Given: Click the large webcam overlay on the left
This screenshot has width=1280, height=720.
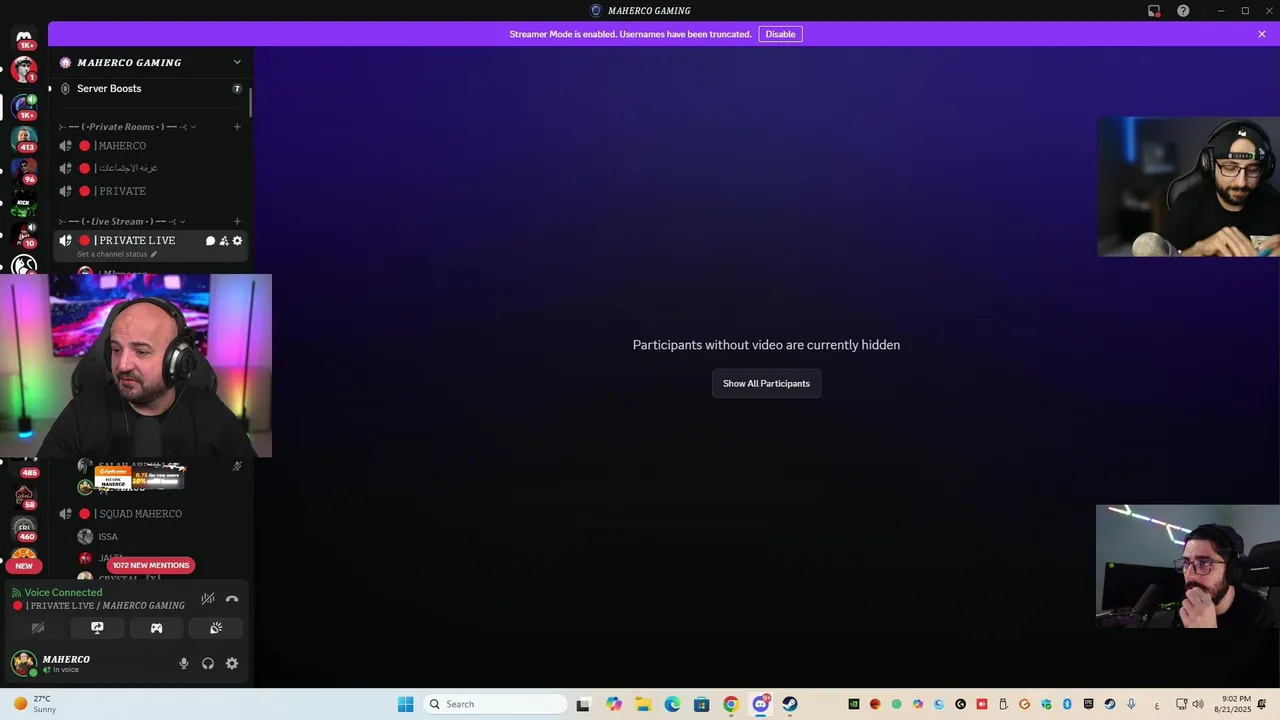Looking at the screenshot, I should point(136,366).
